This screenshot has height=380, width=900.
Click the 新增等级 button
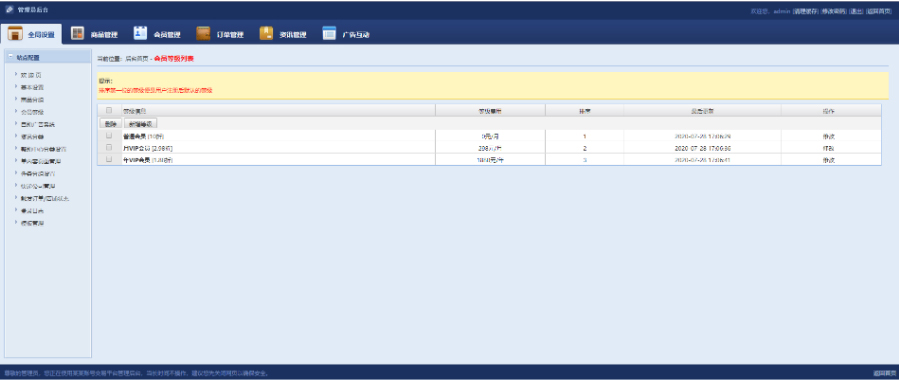[x=140, y=123]
